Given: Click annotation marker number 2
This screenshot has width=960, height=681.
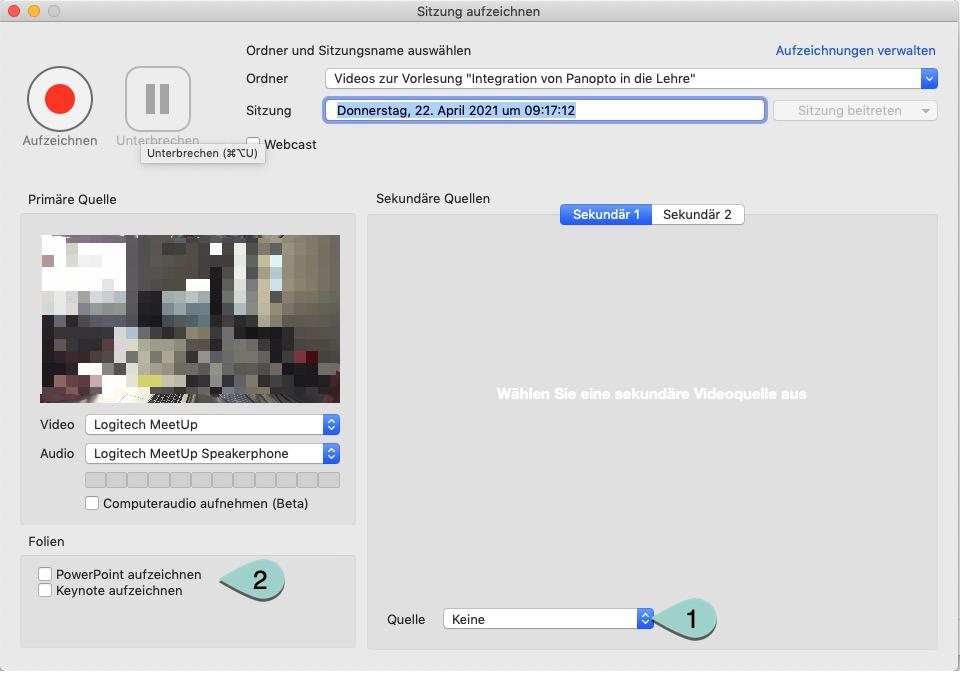Looking at the screenshot, I should tap(259, 581).
